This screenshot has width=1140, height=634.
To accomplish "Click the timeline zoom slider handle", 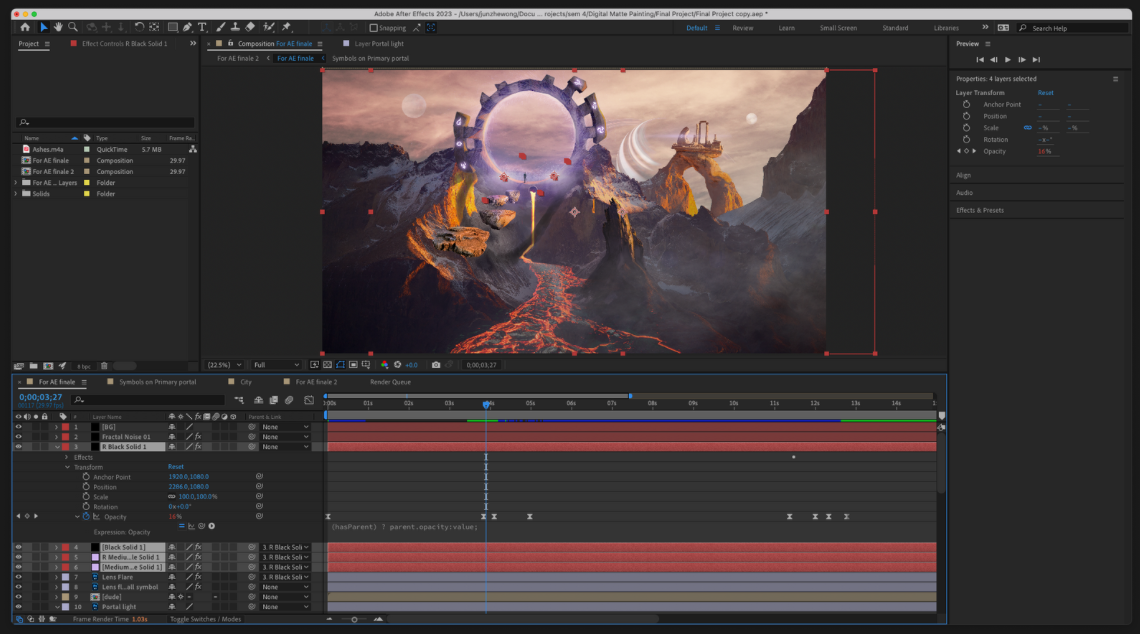I will [354, 619].
